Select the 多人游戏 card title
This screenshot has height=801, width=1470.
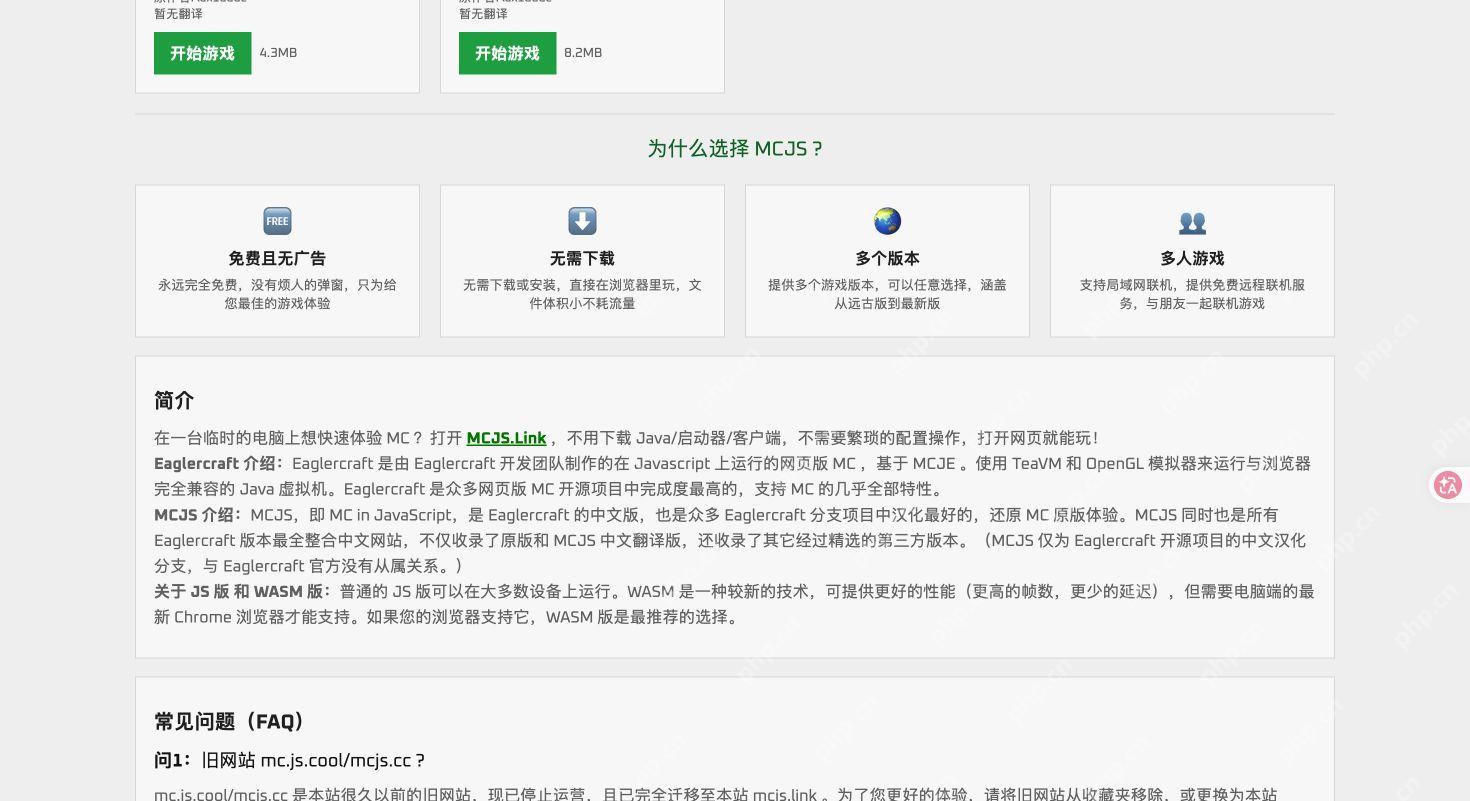(x=1192, y=259)
